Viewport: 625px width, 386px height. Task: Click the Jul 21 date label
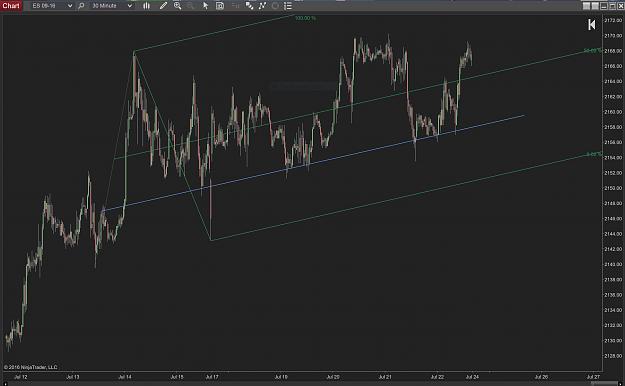(x=385, y=376)
